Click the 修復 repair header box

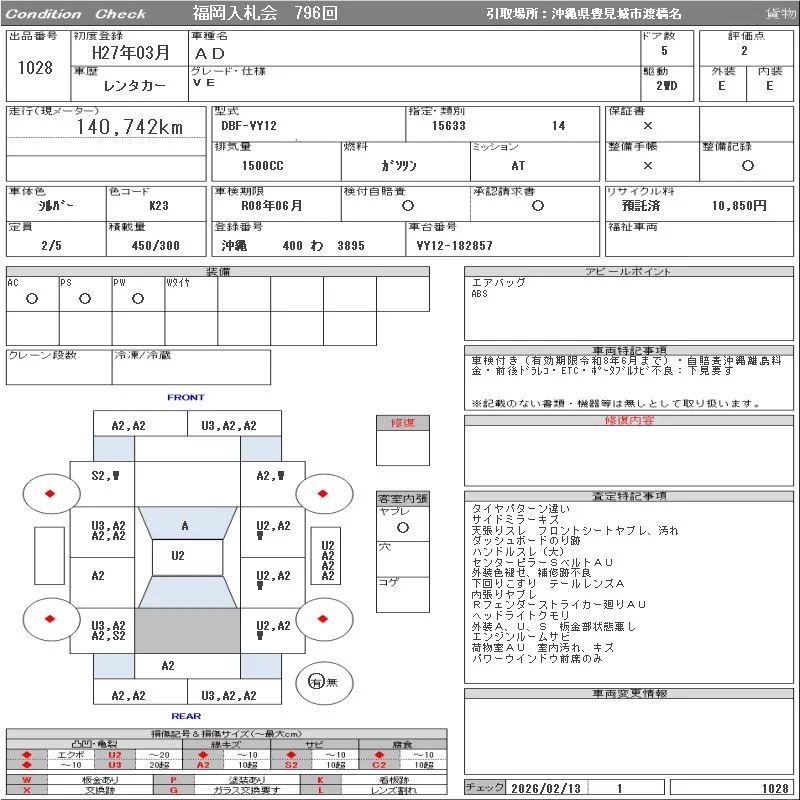point(402,423)
